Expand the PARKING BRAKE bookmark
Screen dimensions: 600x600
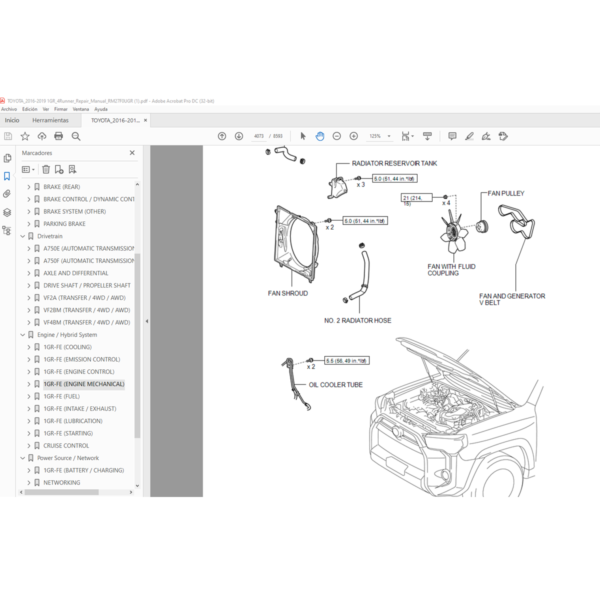[29, 224]
